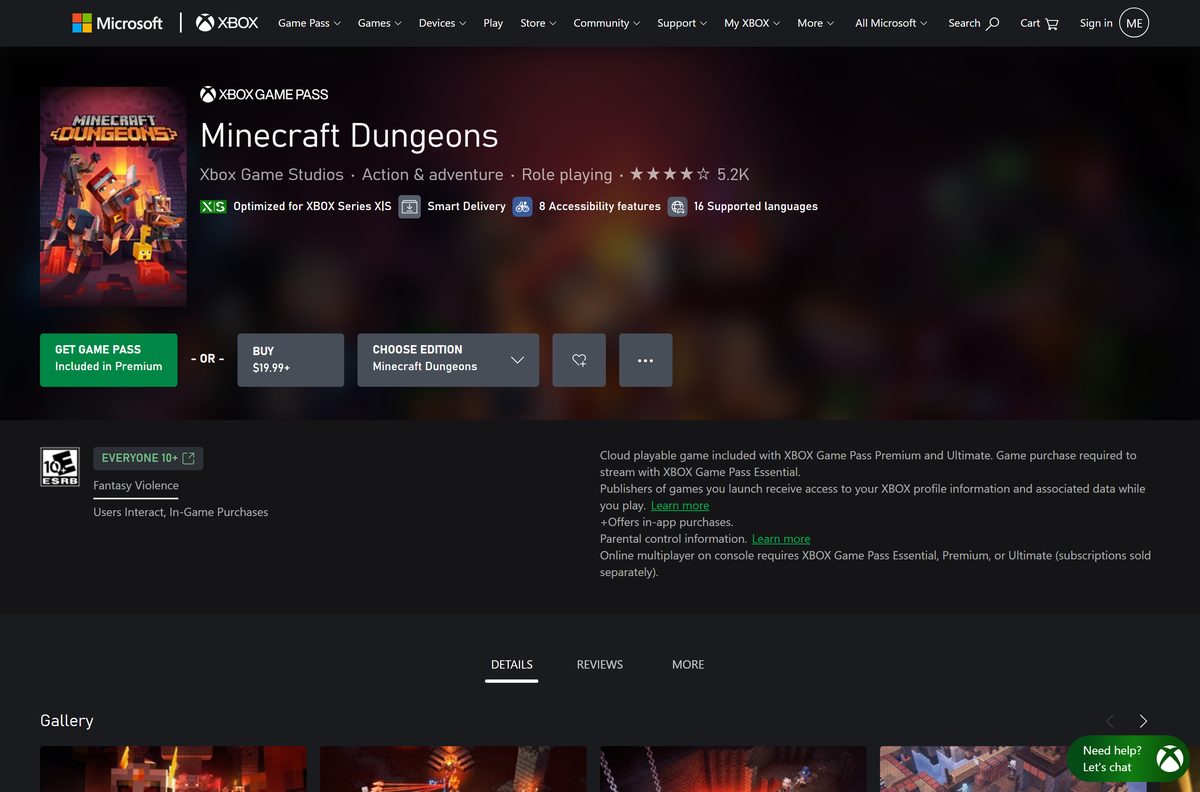The width and height of the screenshot is (1200, 792).
Task: Click Learn more about profile information
Action: [x=680, y=506]
